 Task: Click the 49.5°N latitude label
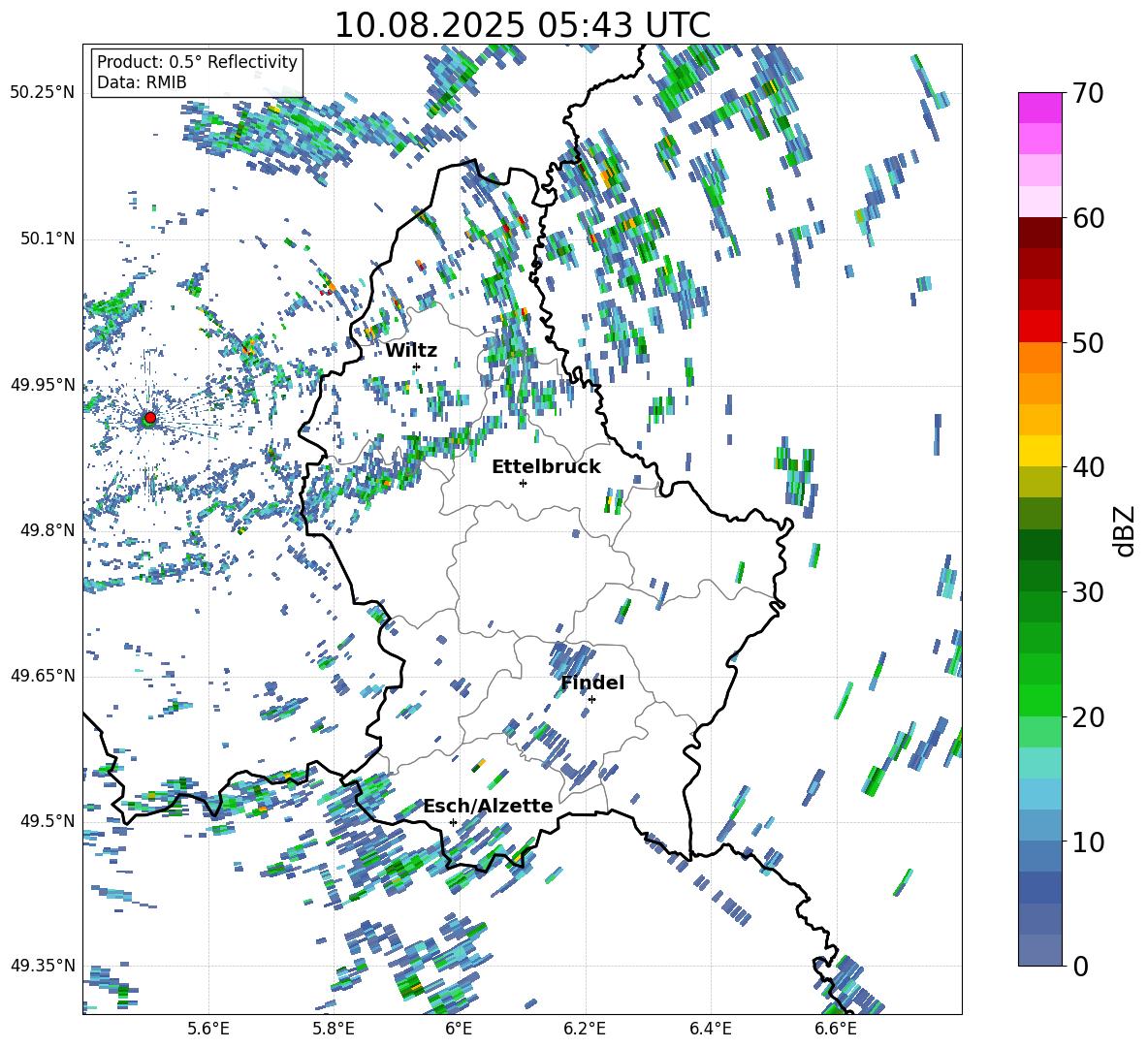(47, 820)
